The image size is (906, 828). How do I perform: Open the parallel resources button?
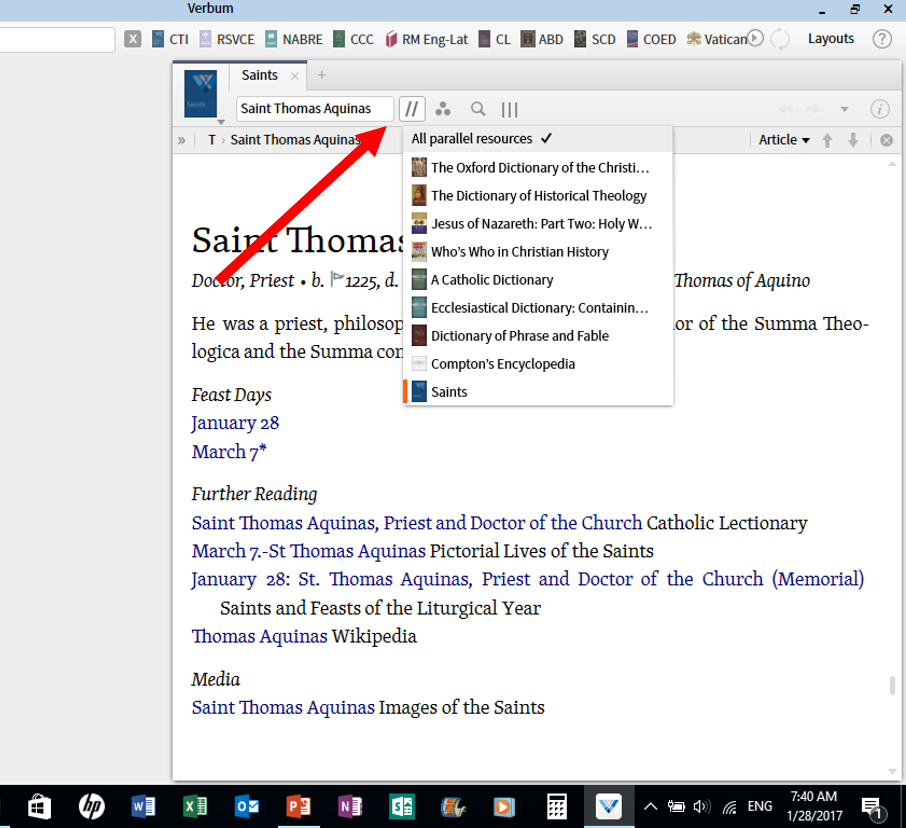coord(412,109)
